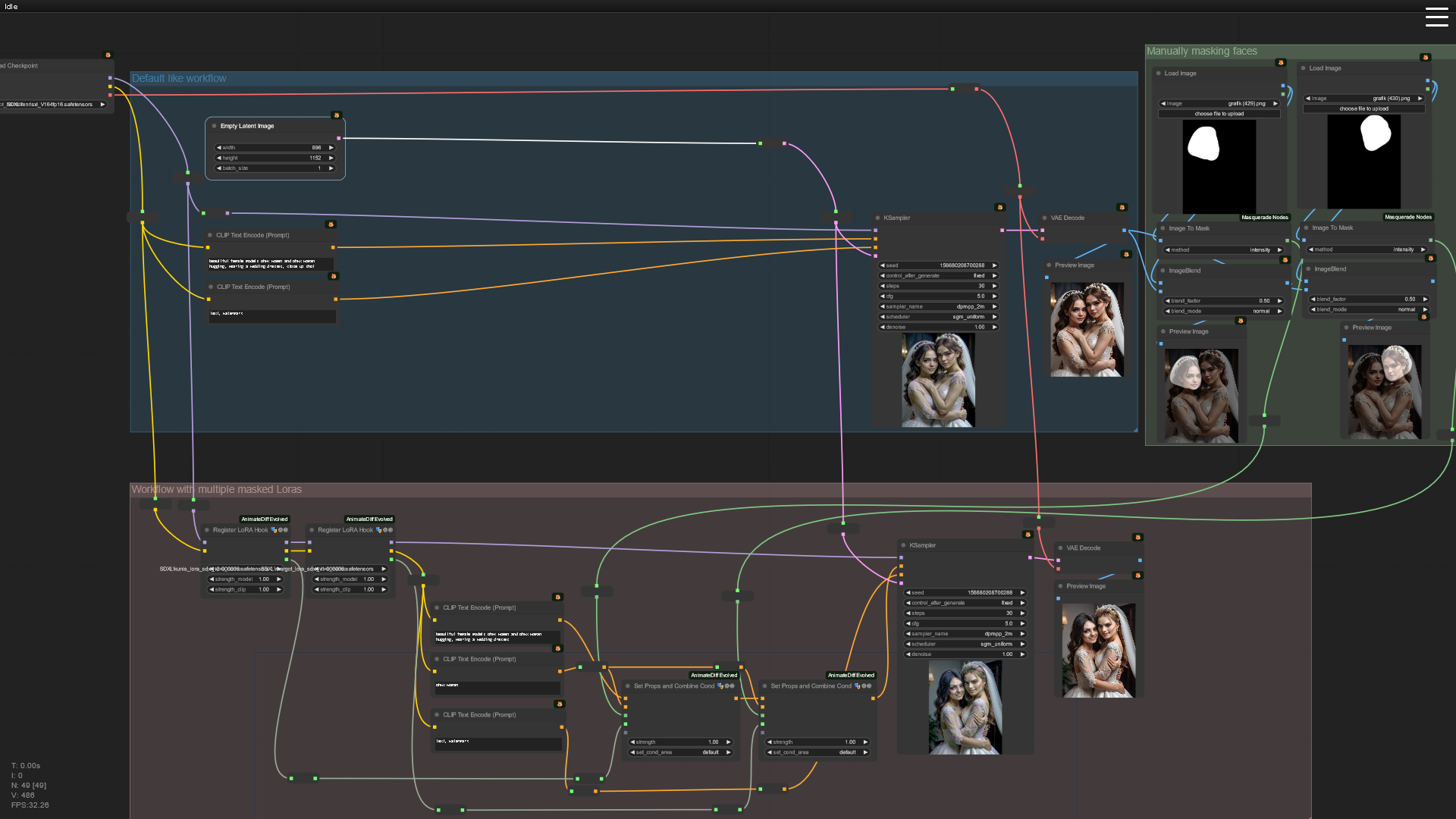Open control_after_generate combo in lower KSampler
Screen dimensions: 1456x819
coord(965,603)
